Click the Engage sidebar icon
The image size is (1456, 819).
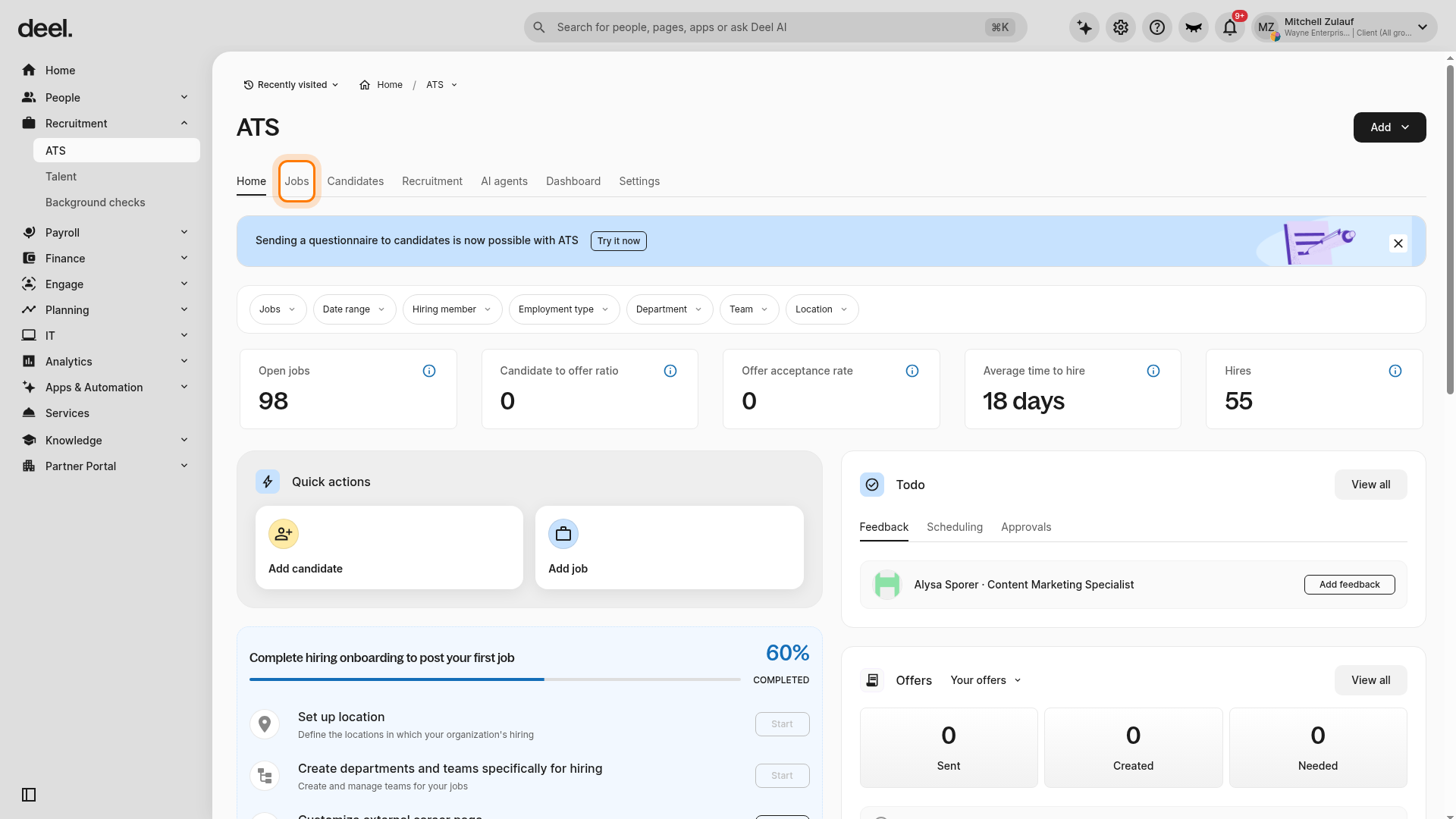(x=29, y=284)
